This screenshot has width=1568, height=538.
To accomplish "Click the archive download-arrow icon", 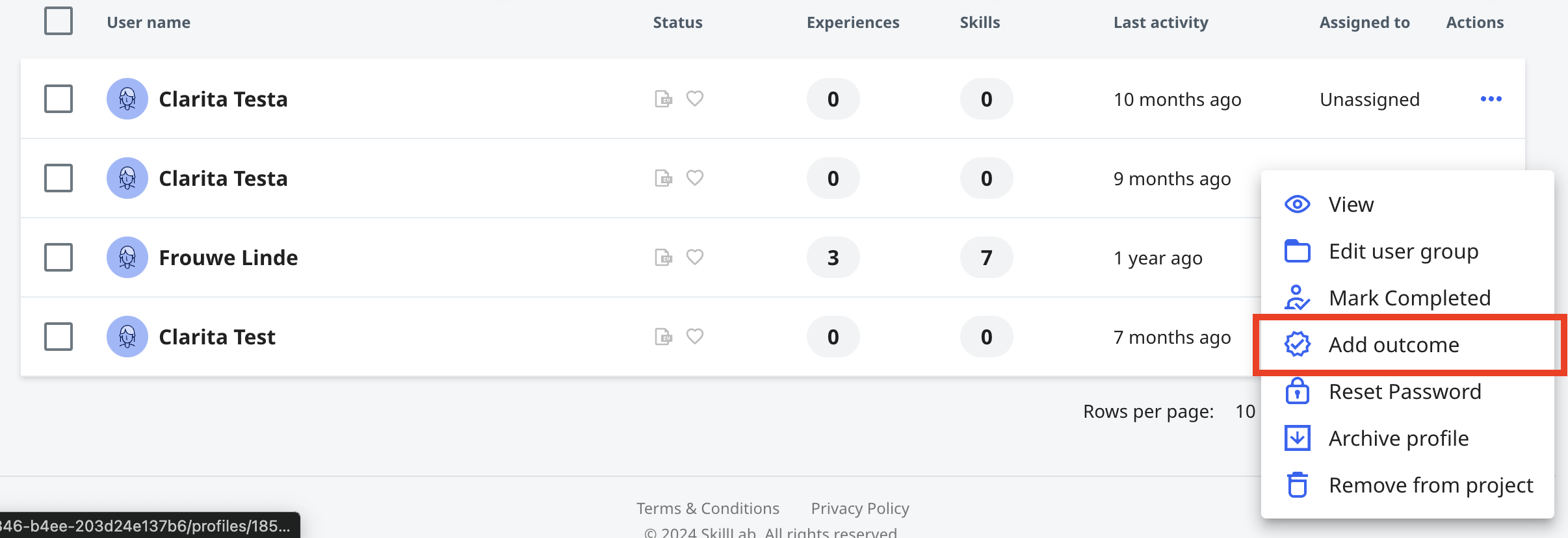I will click(1298, 438).
